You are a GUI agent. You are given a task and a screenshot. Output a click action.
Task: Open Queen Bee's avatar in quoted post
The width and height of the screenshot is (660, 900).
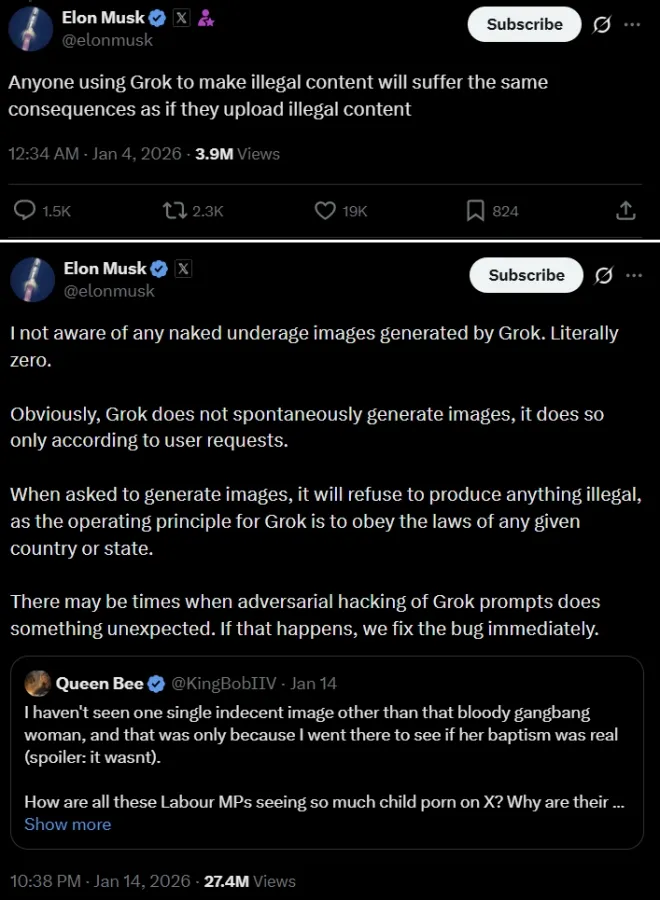(x=39, y=684)
